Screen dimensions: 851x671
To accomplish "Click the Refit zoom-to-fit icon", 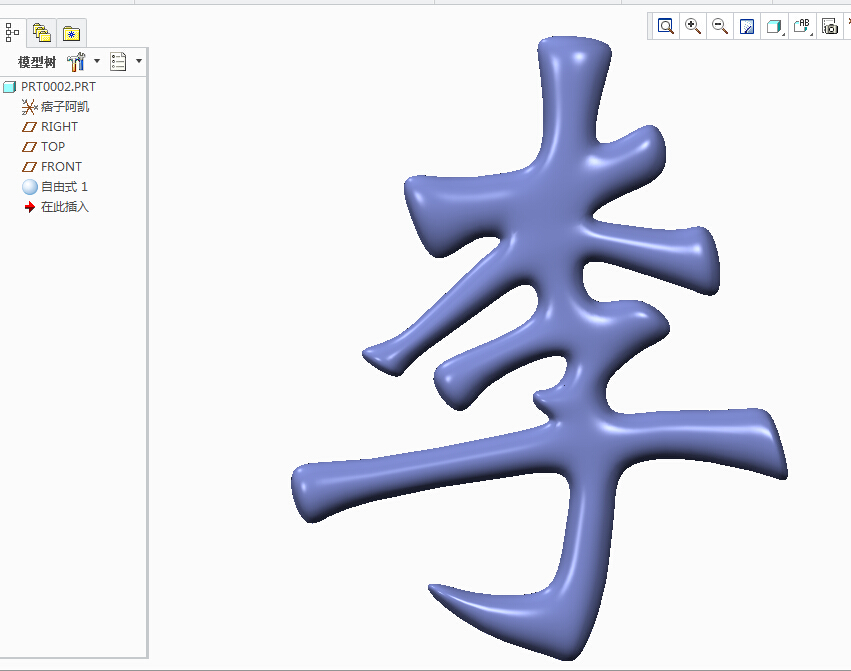I will (666, 27).
